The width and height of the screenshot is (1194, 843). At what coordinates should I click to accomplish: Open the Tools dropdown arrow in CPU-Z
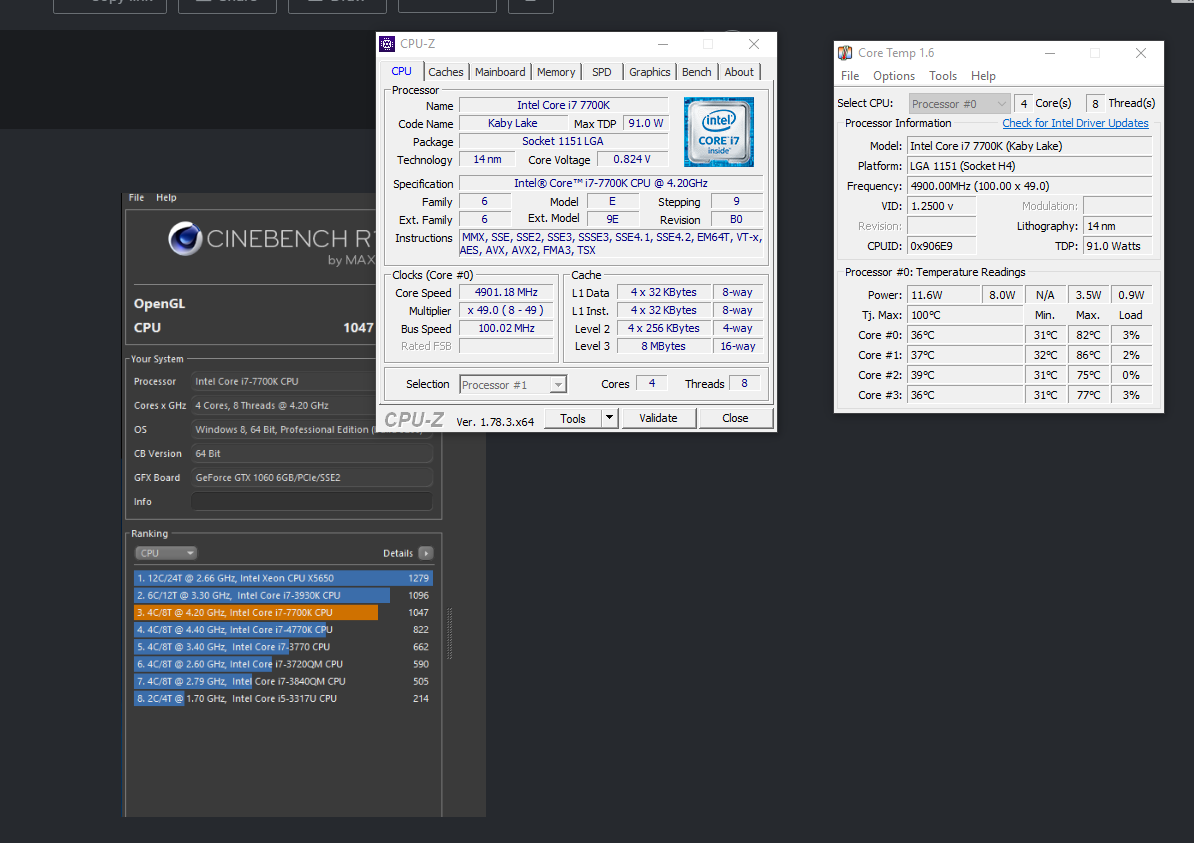(x=609, y=418)
